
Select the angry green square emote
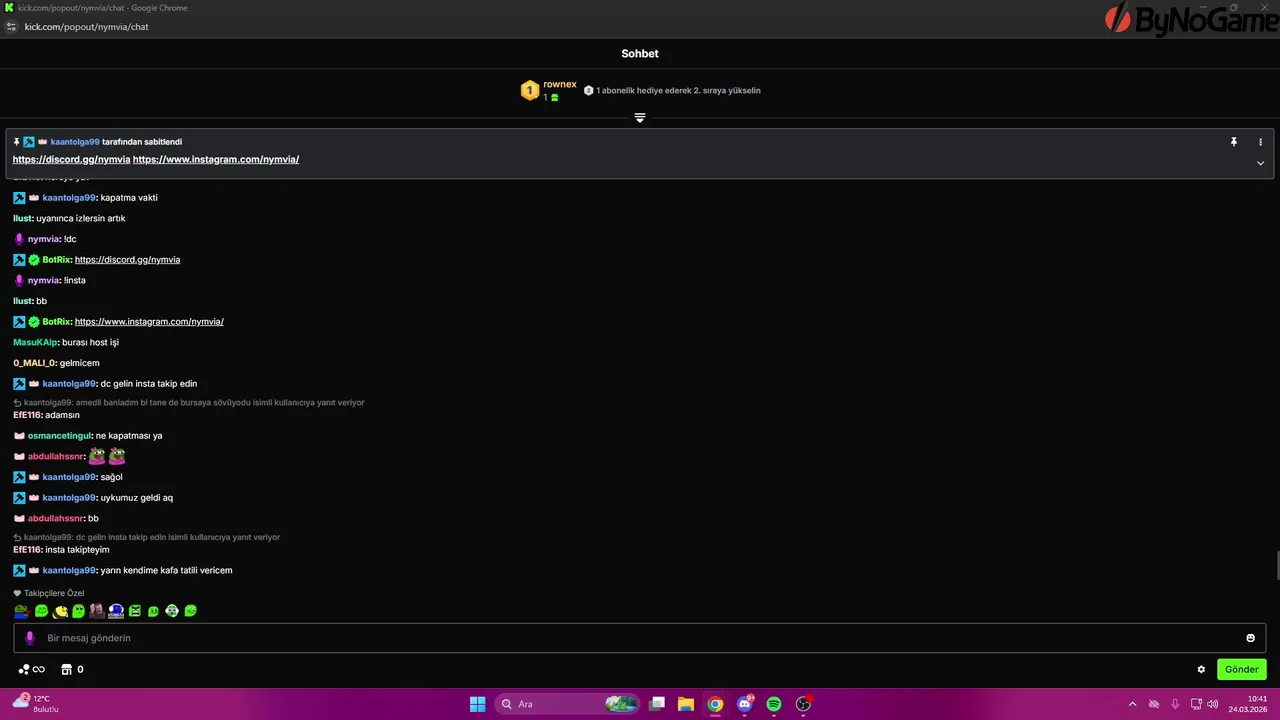click(x=135, y=611)
